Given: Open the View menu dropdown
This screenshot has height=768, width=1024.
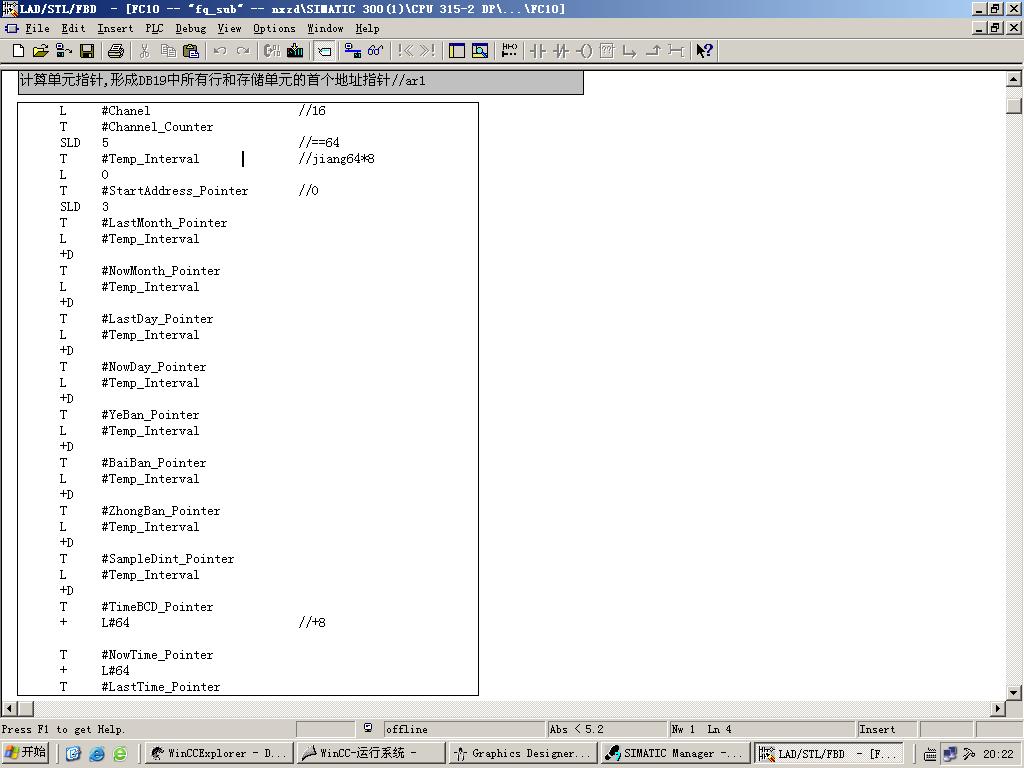Looking at the screenshot, I should (229, 28).
